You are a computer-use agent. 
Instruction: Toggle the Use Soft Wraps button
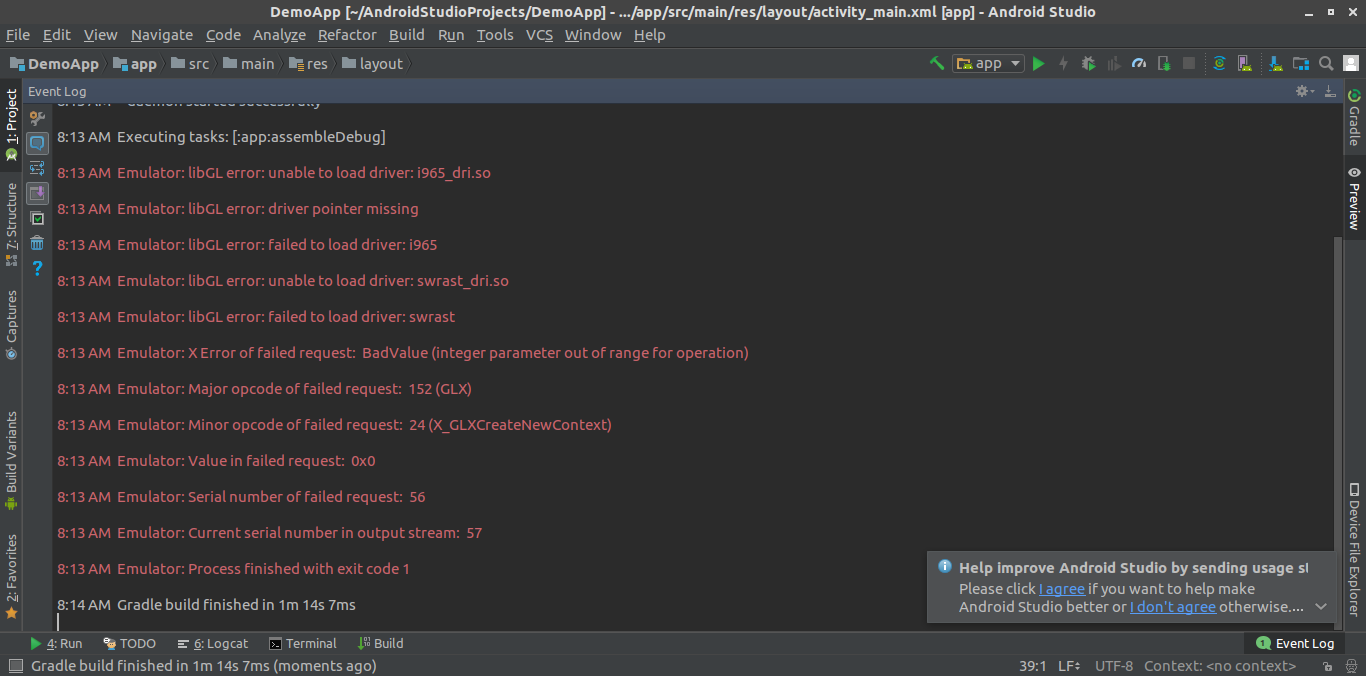pyautogui.click(x=37, y=168)
